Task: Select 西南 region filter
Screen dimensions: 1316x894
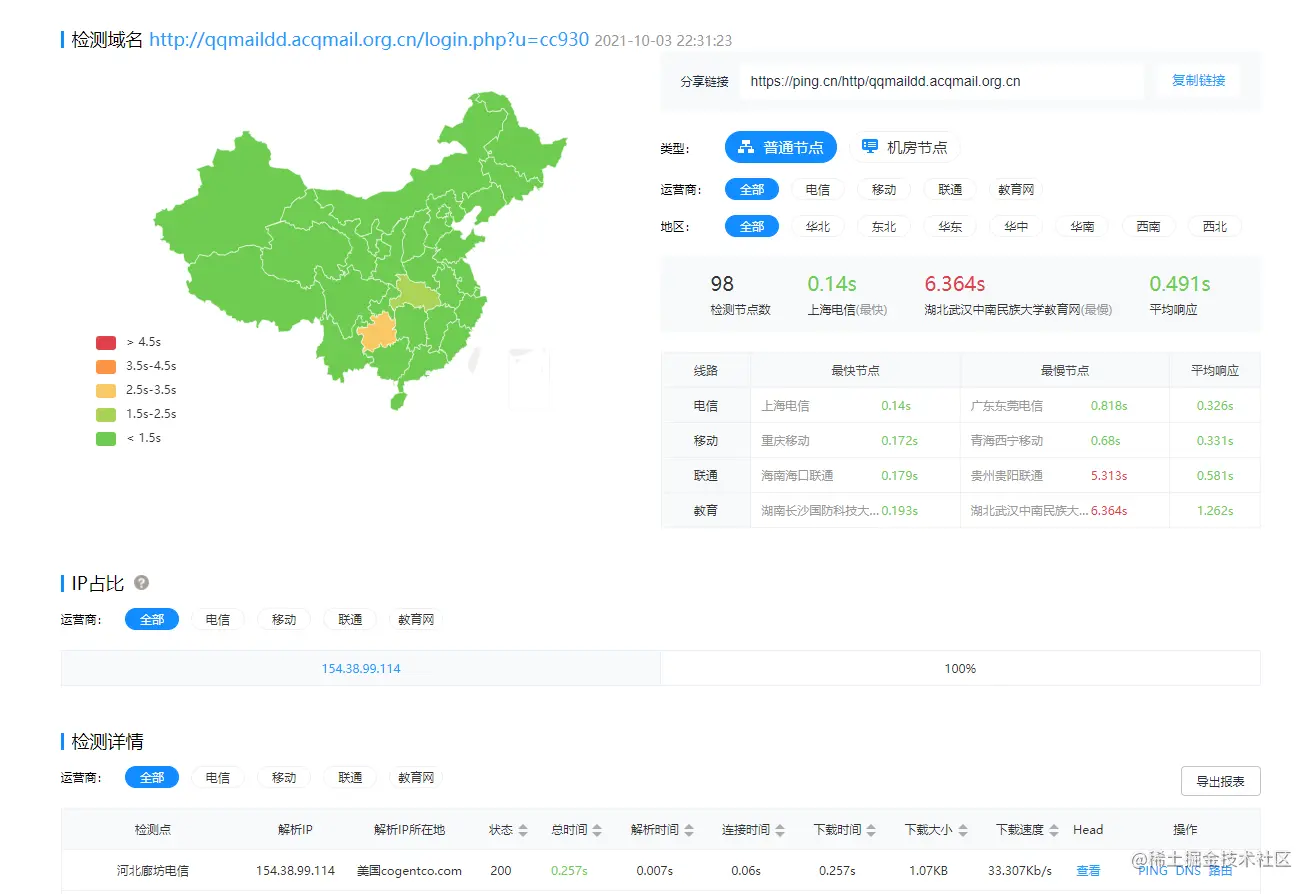Action: 1148,226
